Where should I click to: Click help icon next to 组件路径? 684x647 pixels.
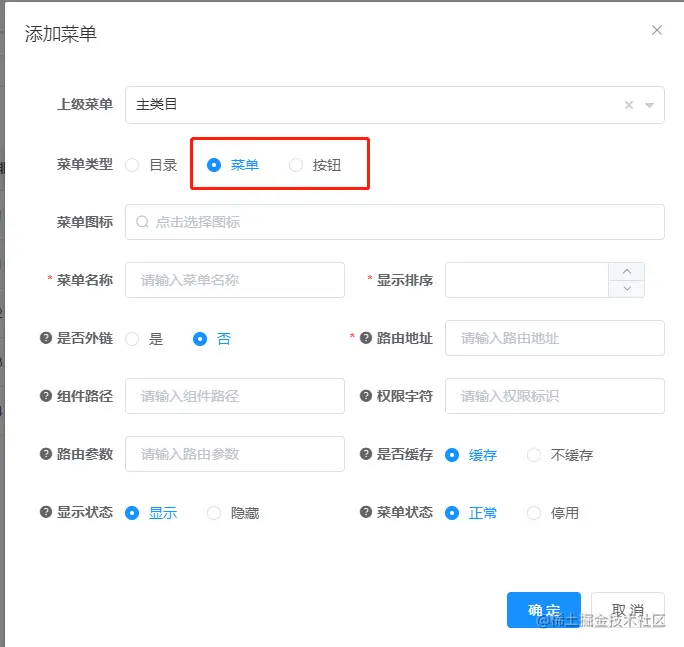(46, 396)
